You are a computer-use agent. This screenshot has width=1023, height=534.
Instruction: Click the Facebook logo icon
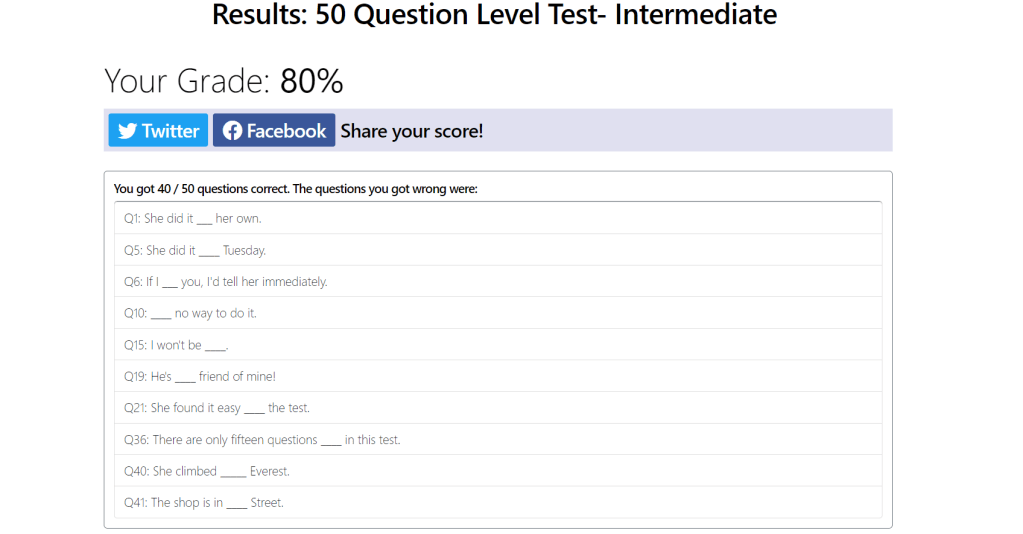(232, 131)
